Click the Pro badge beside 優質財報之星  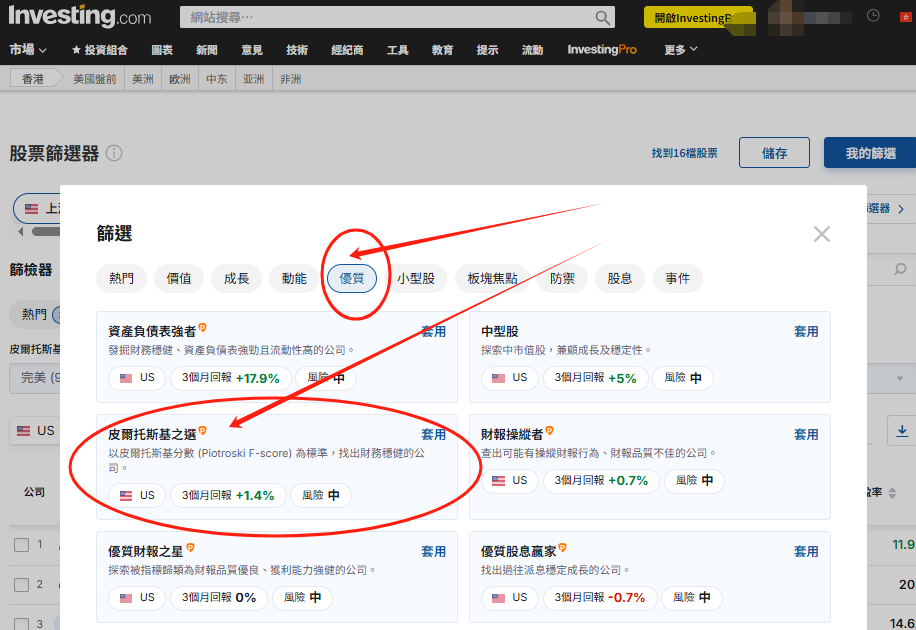[x=190, y=548]
